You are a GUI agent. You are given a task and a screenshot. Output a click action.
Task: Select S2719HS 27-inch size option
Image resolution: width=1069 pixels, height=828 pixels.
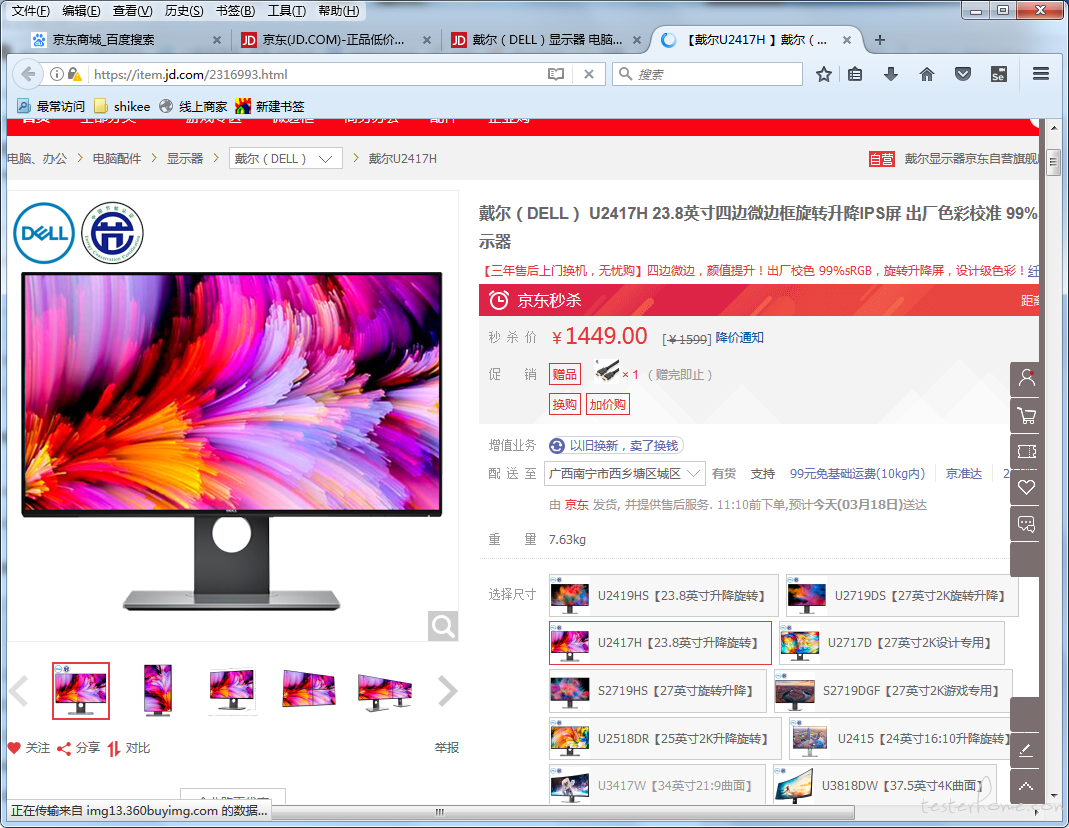[x=657, y=690]
